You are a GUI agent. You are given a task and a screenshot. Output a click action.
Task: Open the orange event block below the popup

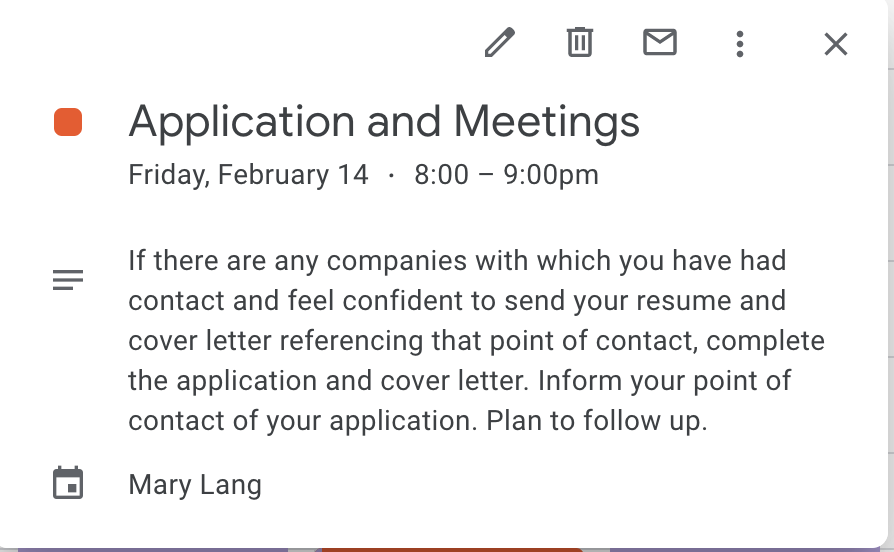(x=452, y=550)
